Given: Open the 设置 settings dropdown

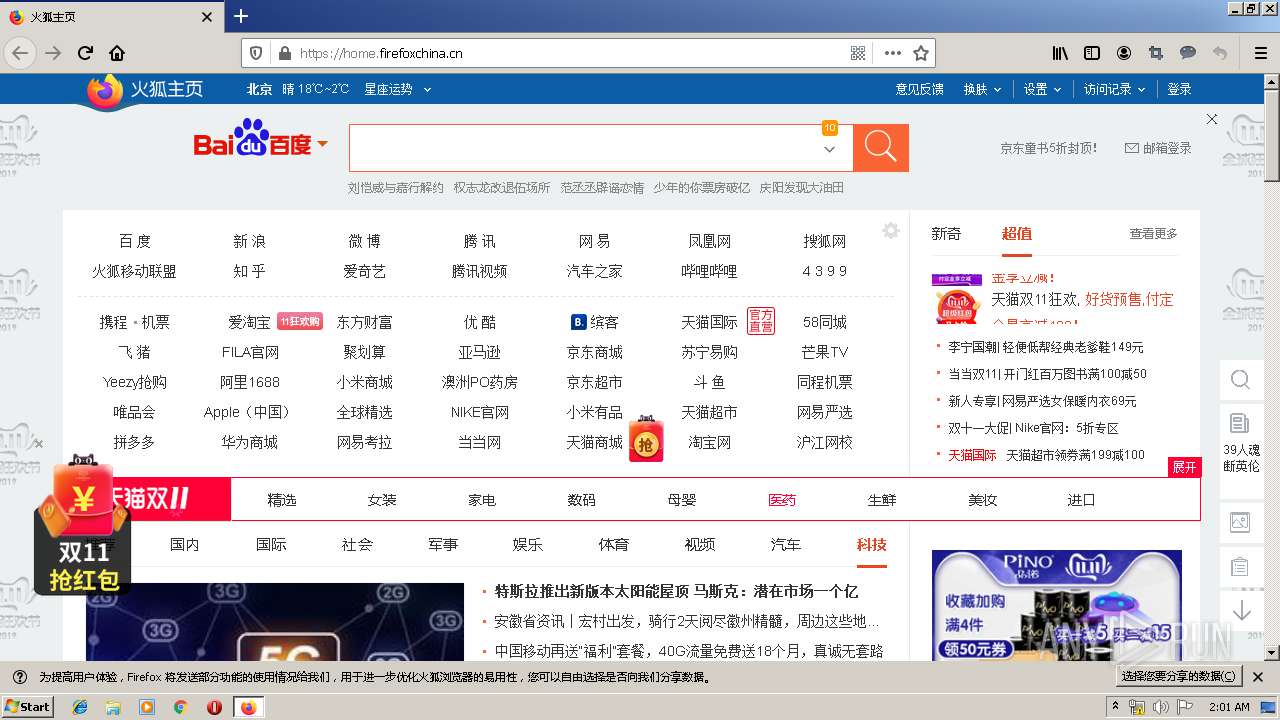Looking at the screenshot, I should click(1042, 89).
